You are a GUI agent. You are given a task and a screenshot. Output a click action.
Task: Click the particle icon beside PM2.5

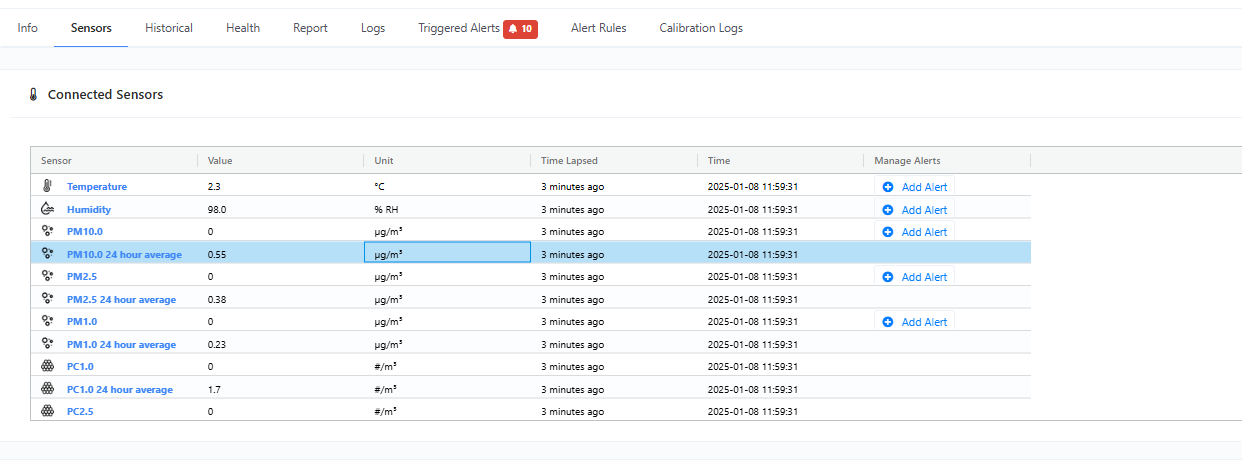tap(47, 276)
